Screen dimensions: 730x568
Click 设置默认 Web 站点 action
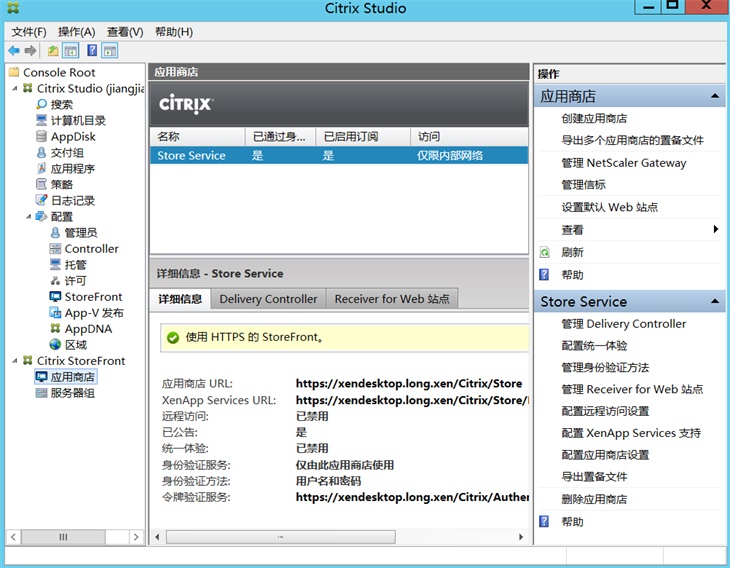(610, 207)
